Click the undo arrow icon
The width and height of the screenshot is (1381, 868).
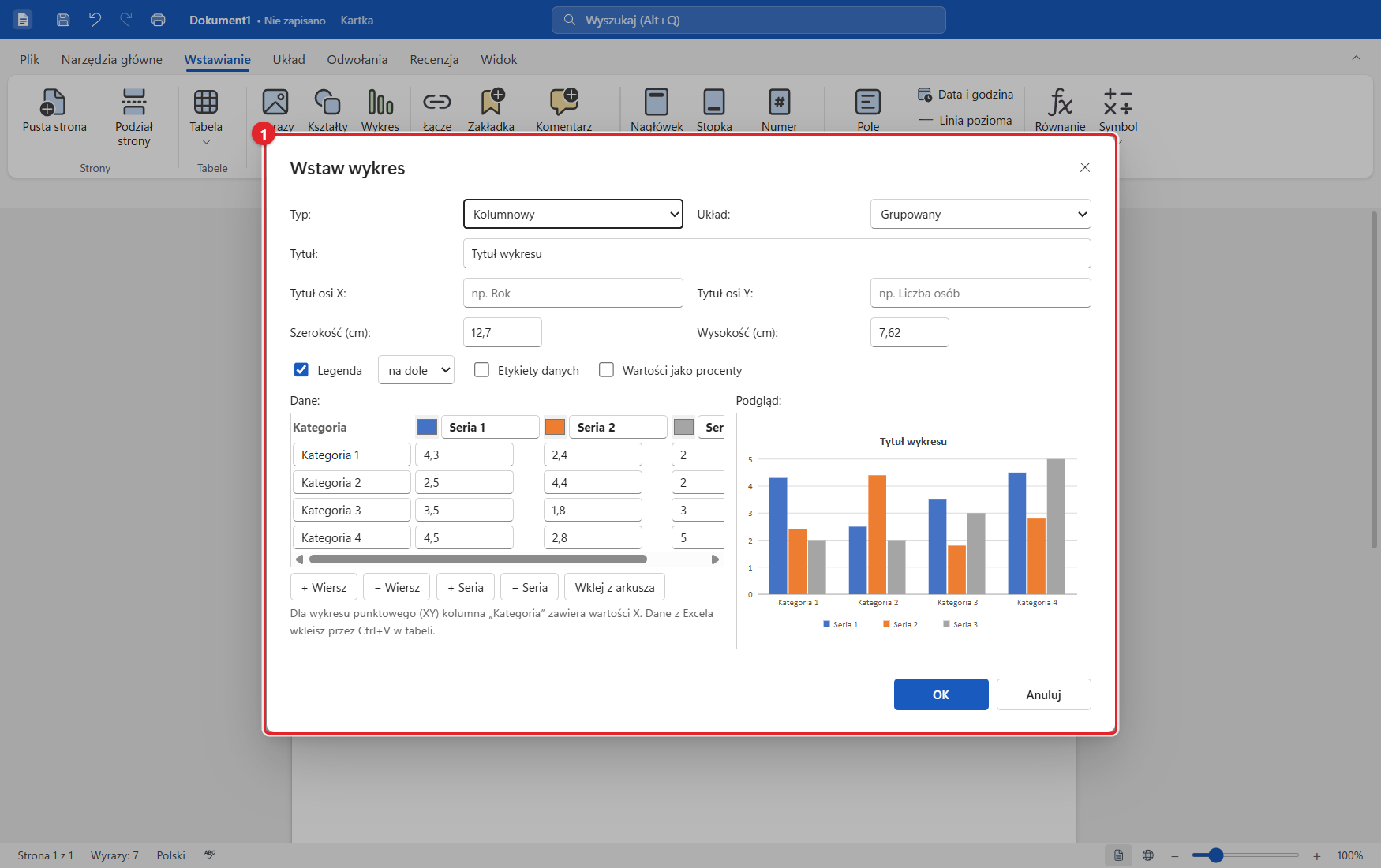click(x=95, y=20)
